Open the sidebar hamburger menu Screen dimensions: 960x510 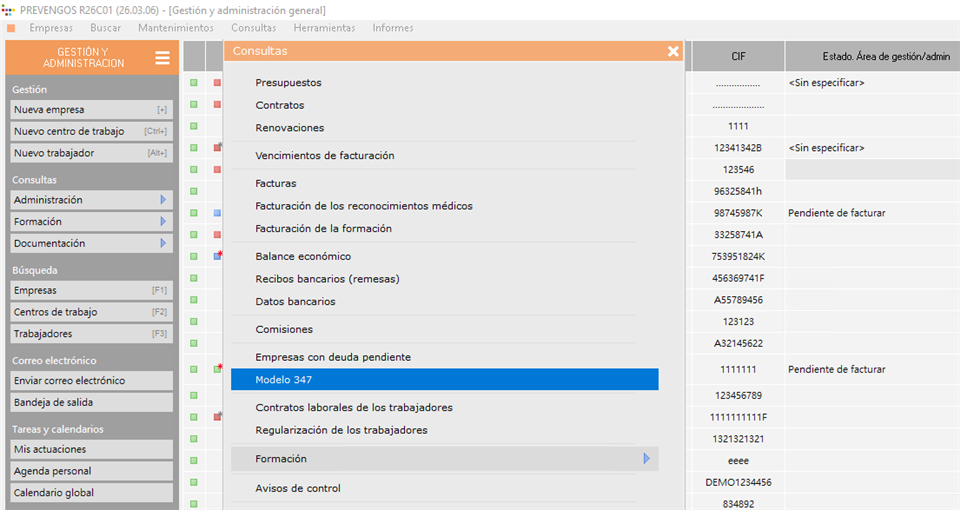[x=162, y=58]
